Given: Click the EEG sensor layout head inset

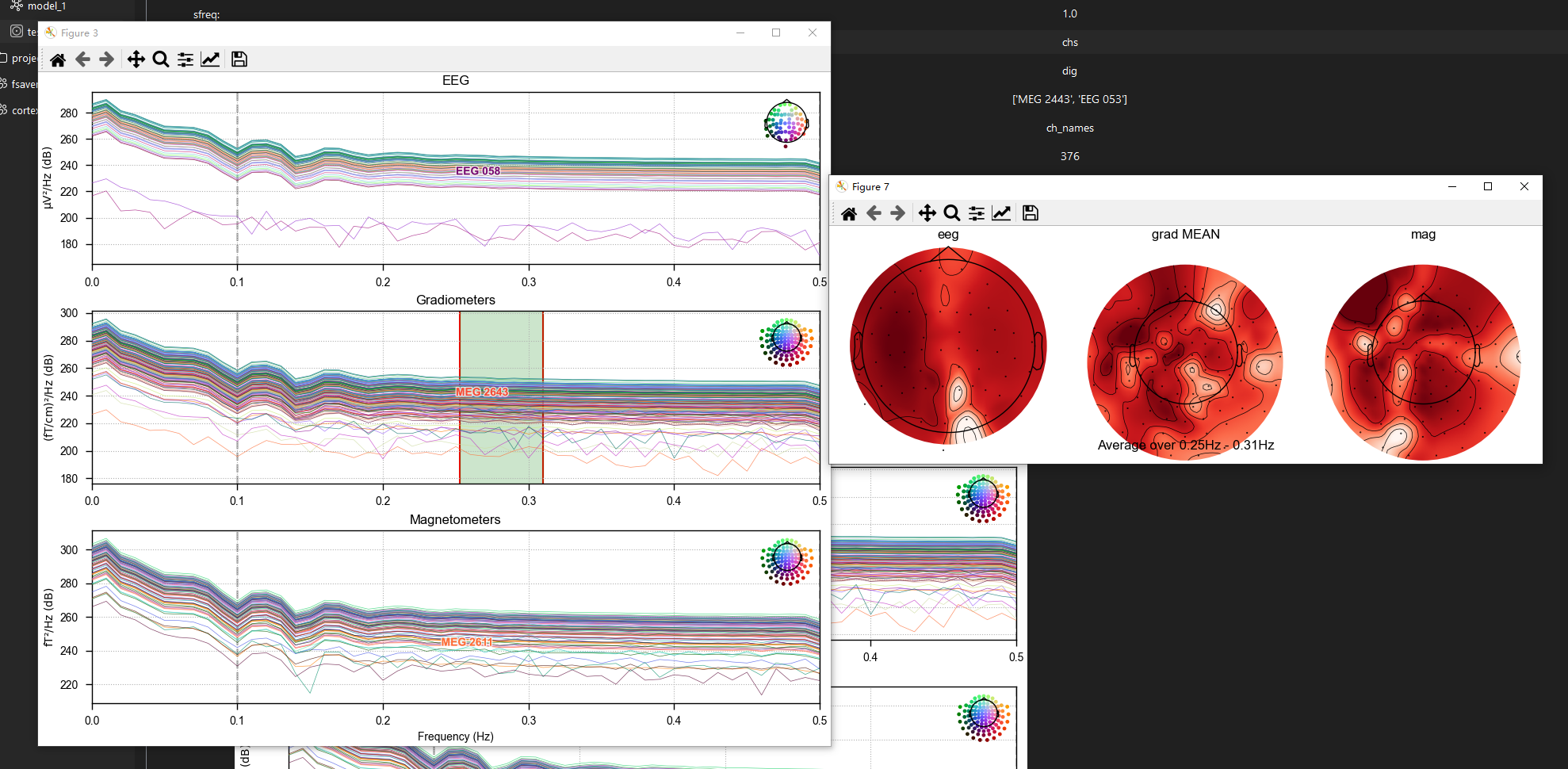Looking at the screenshot, I should (786, 124).
